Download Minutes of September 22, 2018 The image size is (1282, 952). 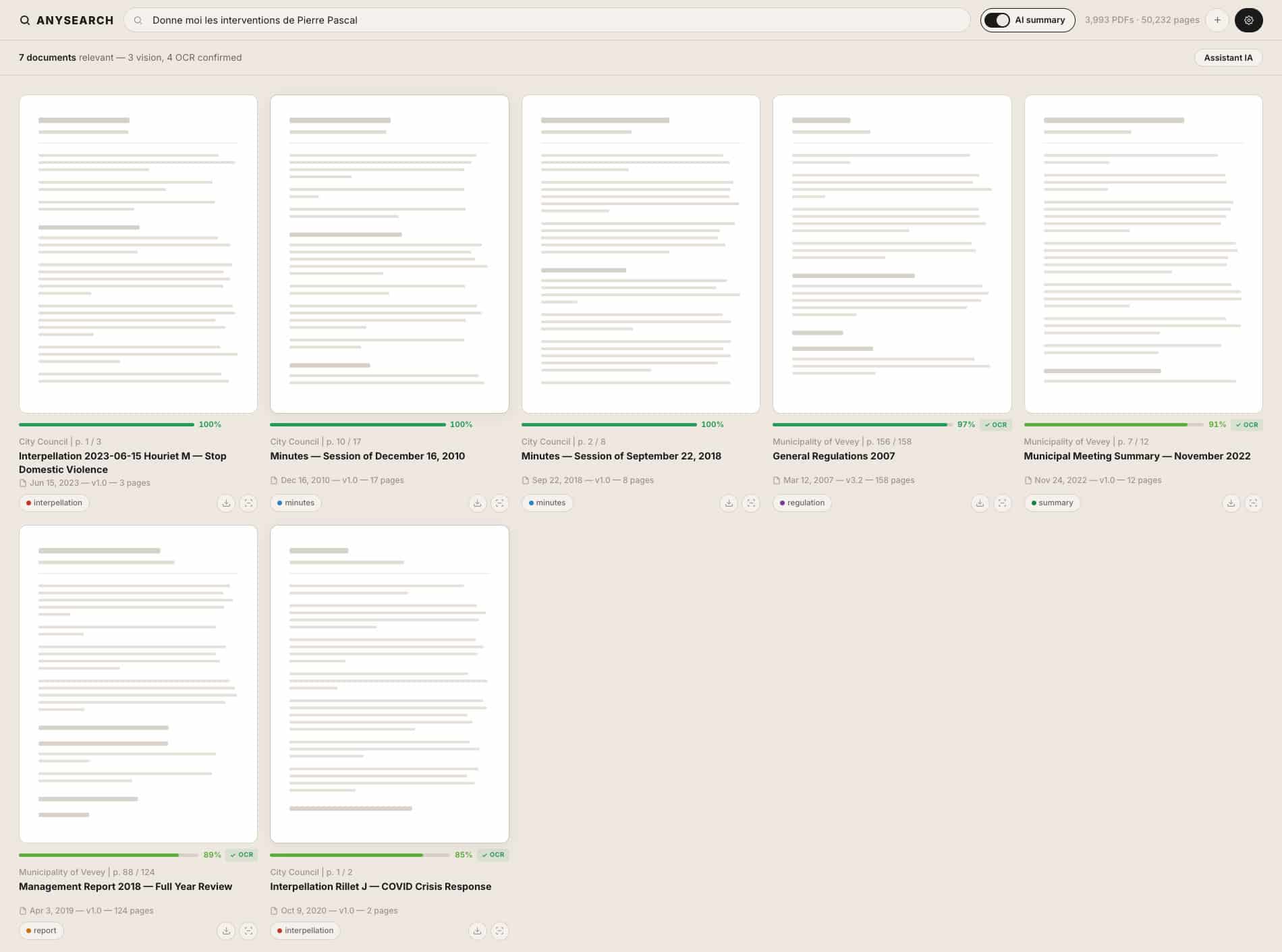[x=729, y=503]
